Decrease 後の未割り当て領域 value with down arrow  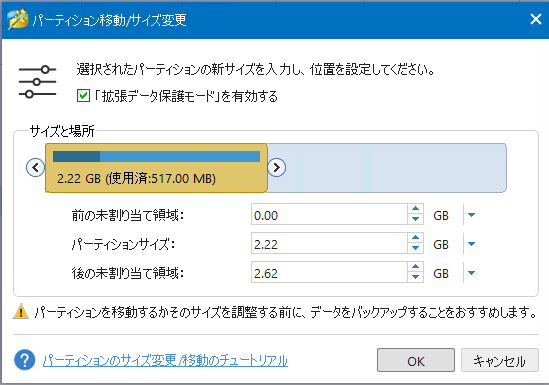pyautogui.click(x=416, y=278)
